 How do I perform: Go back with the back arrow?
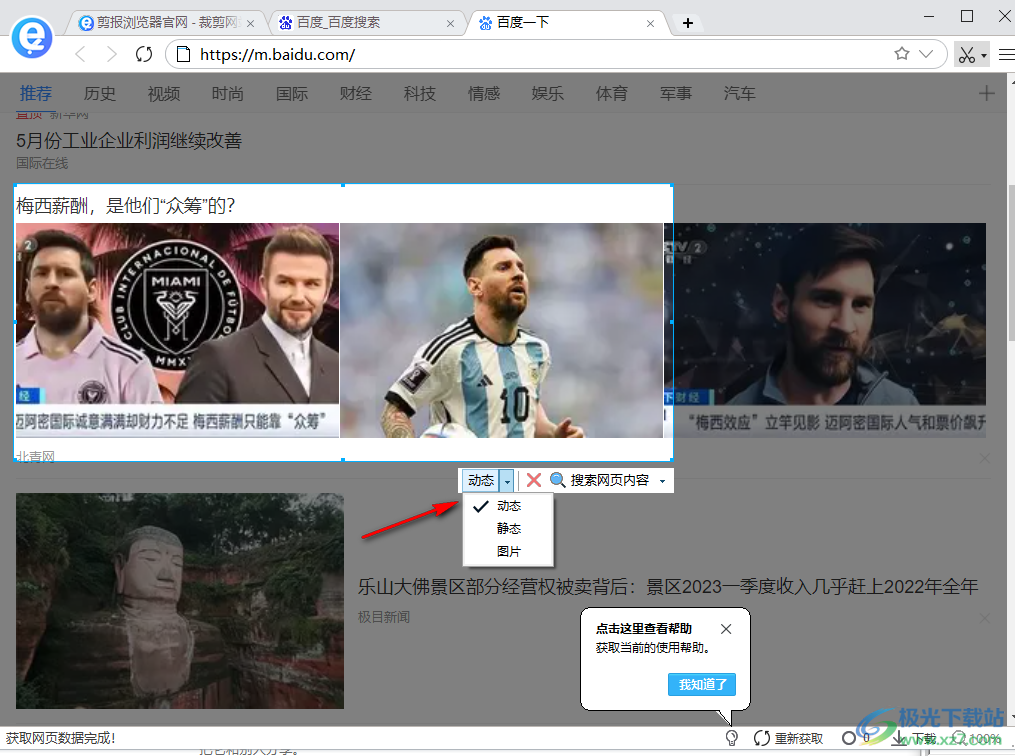(x=80, y=54)
